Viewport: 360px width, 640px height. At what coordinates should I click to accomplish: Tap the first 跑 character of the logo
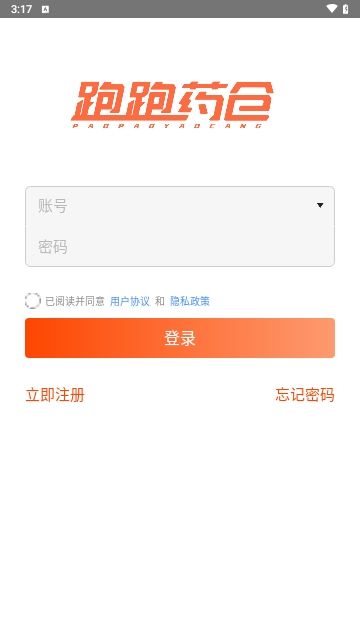[x=97, y=101]
